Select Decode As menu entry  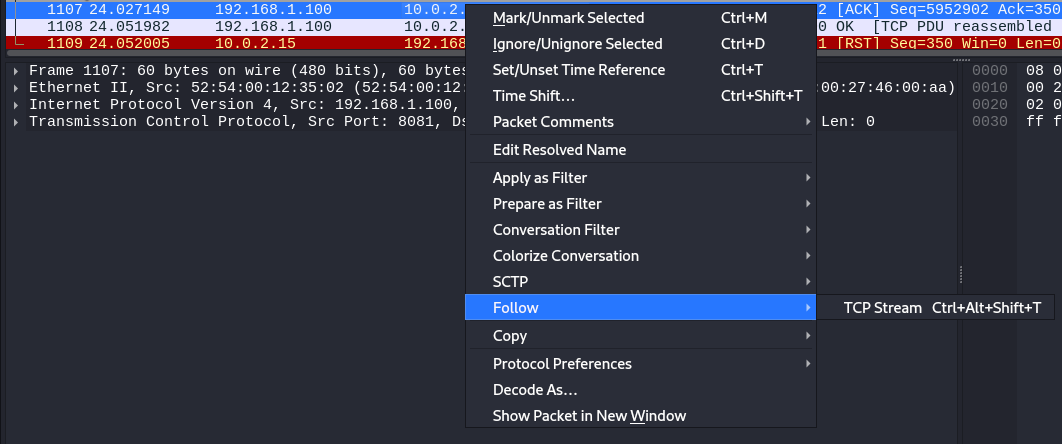coord(641,390)
